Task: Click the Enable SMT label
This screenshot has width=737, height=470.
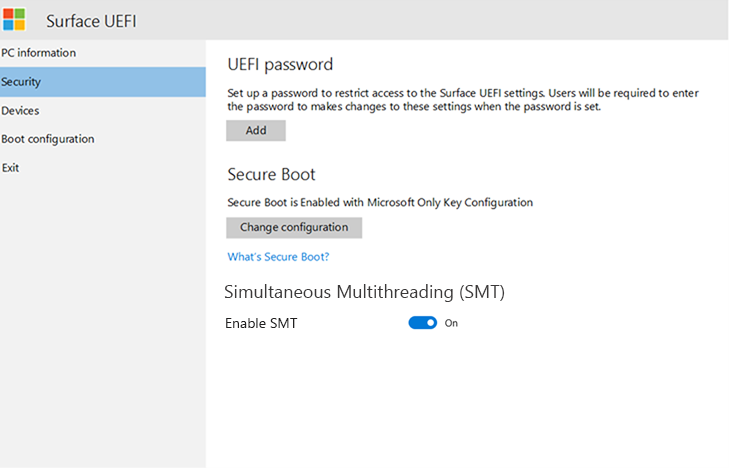Action: point(261,323)
